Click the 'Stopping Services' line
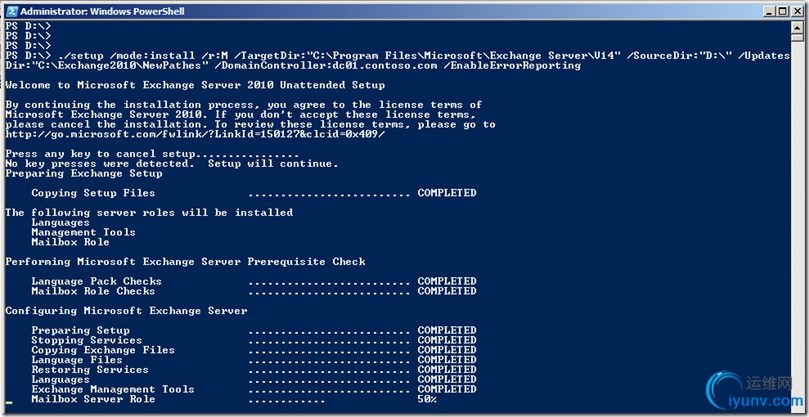The height and width of the screenshot is (417, 809). (253, 340)
